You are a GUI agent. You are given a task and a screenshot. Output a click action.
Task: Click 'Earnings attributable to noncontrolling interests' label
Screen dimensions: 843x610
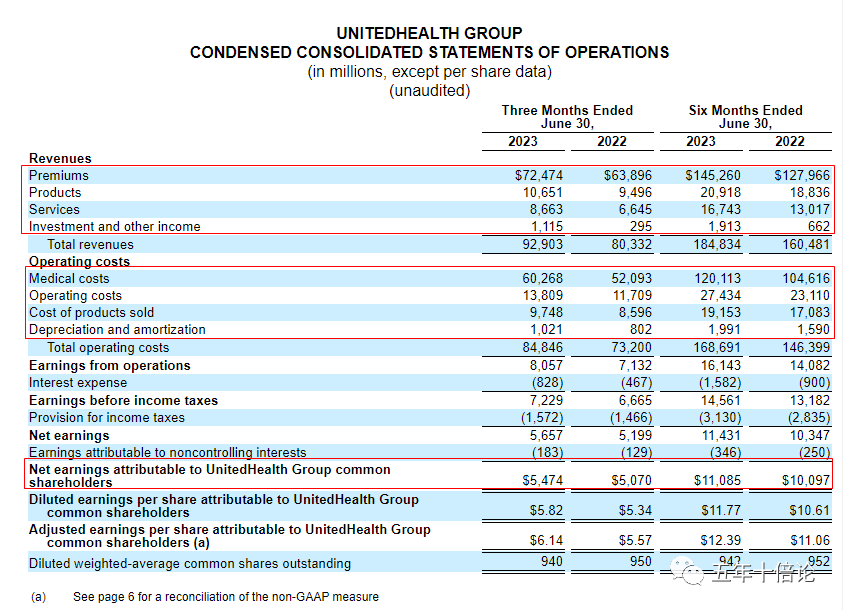click(x=168, y=453)
